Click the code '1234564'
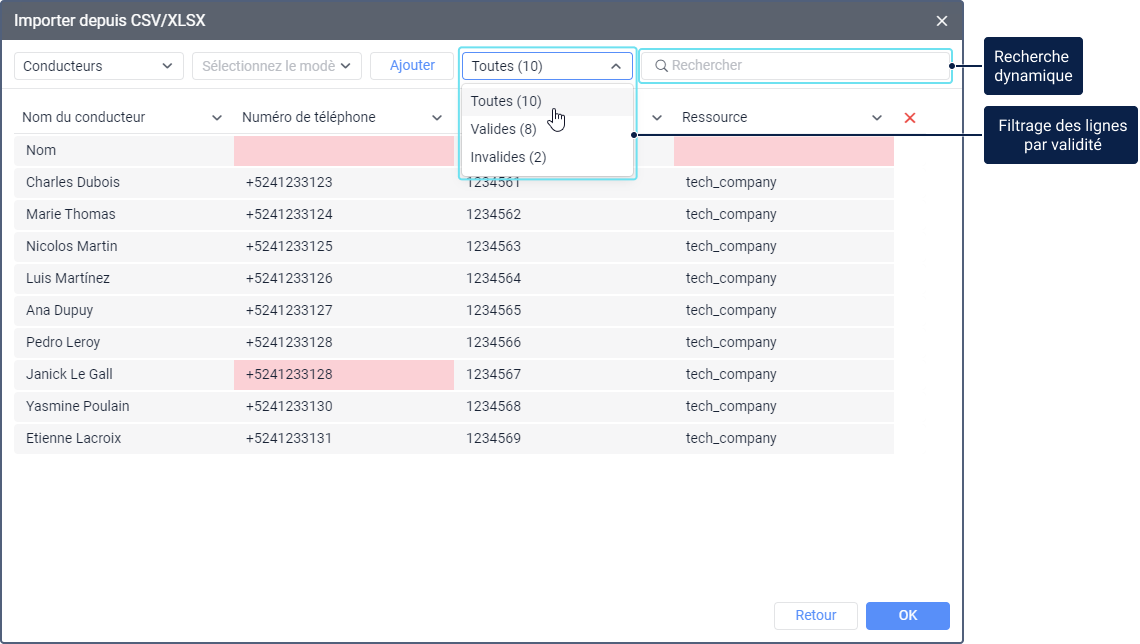This screenshot has width=1140, height=644. (494, 278)
